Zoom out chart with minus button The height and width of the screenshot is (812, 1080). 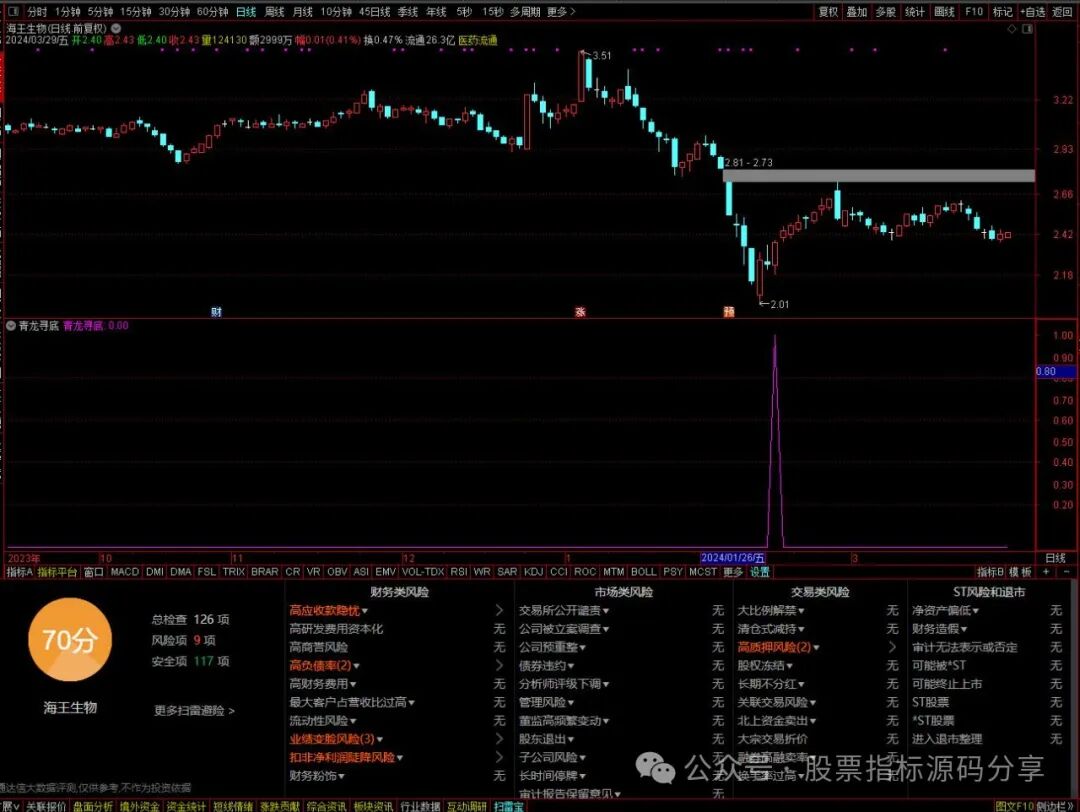[1067, 572]
